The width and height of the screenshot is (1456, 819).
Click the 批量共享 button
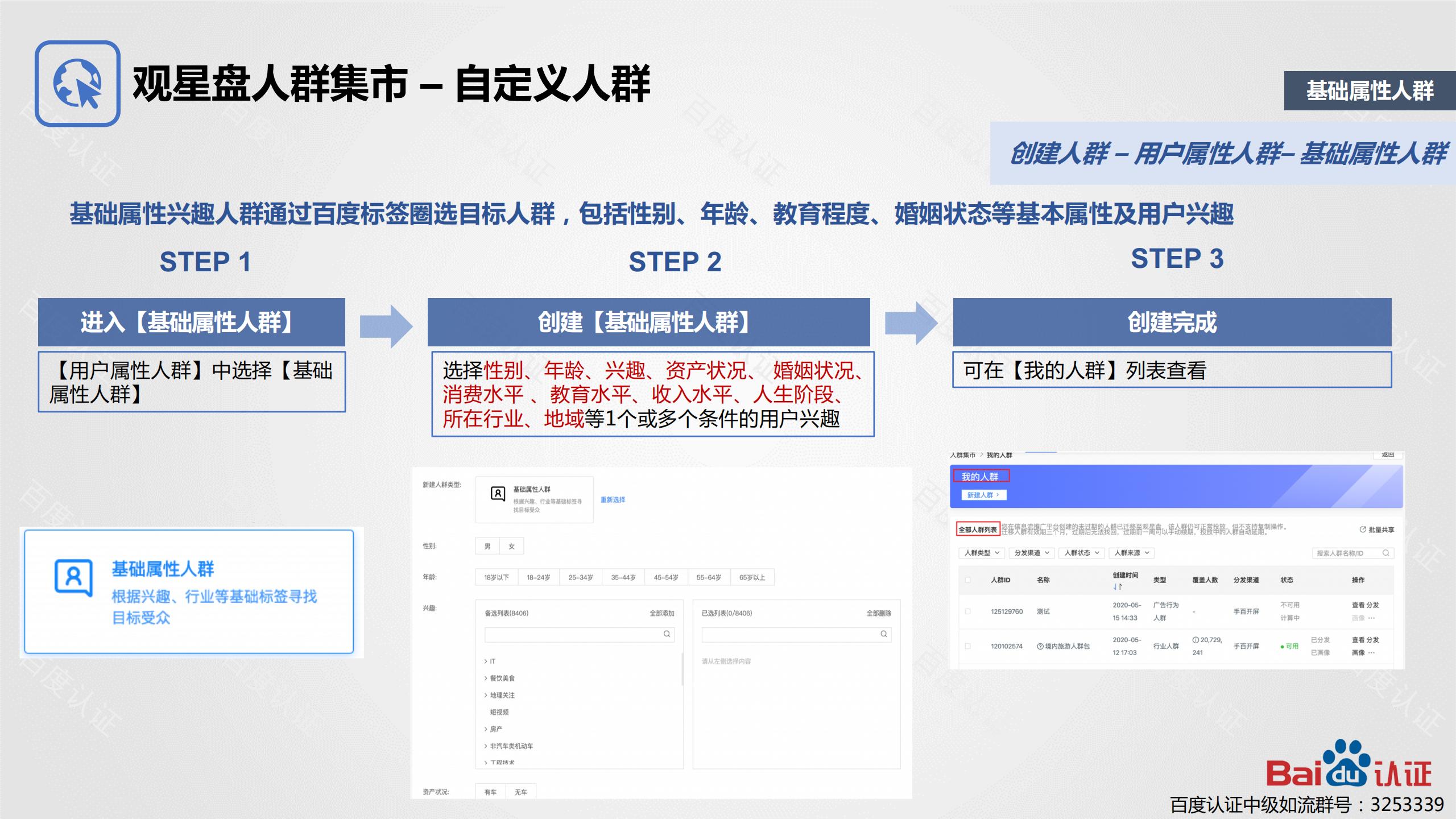pyautogui.click(x=1377, y=530)
